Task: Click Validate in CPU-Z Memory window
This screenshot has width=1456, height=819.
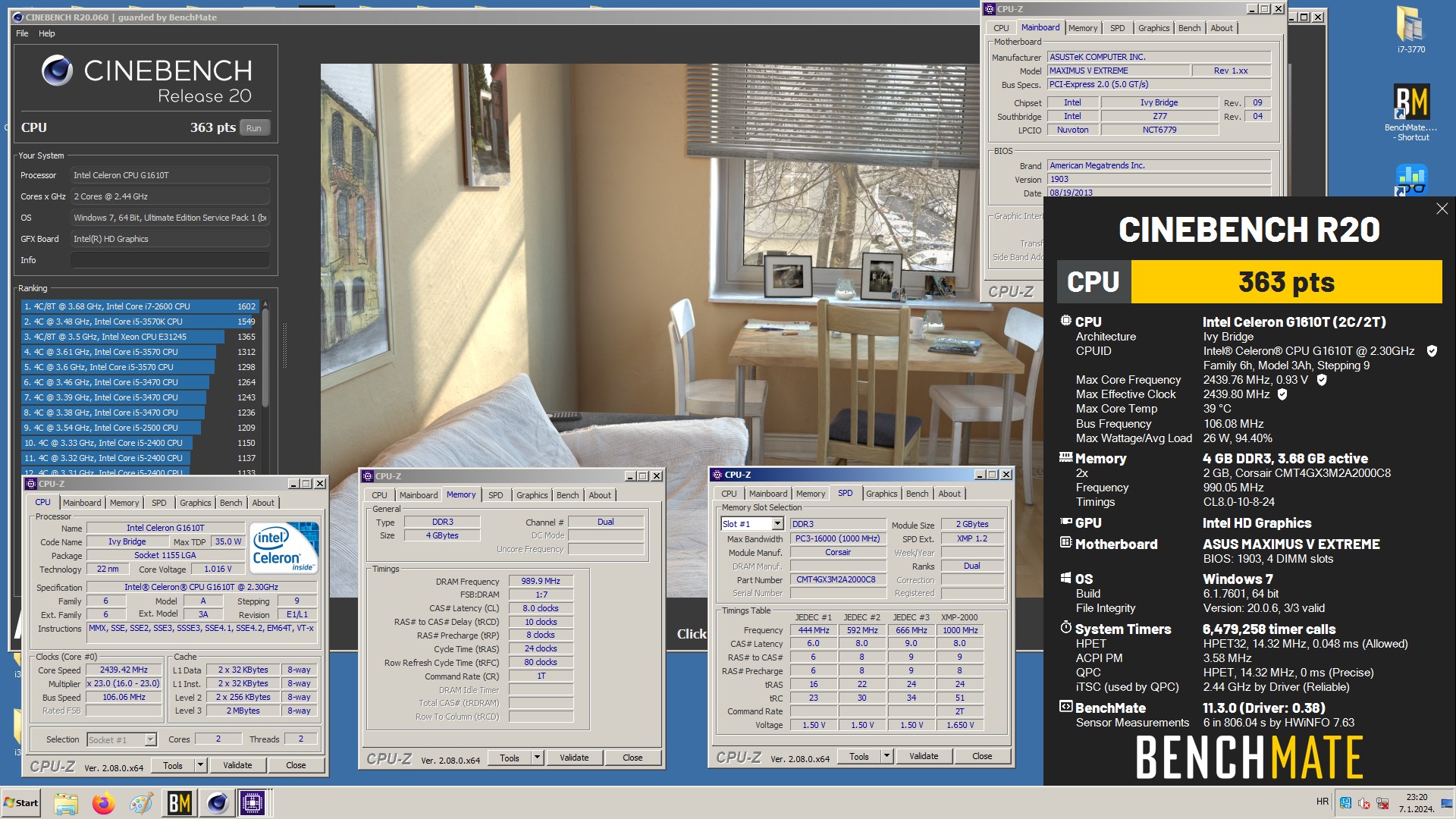Action: click(574, 758)
